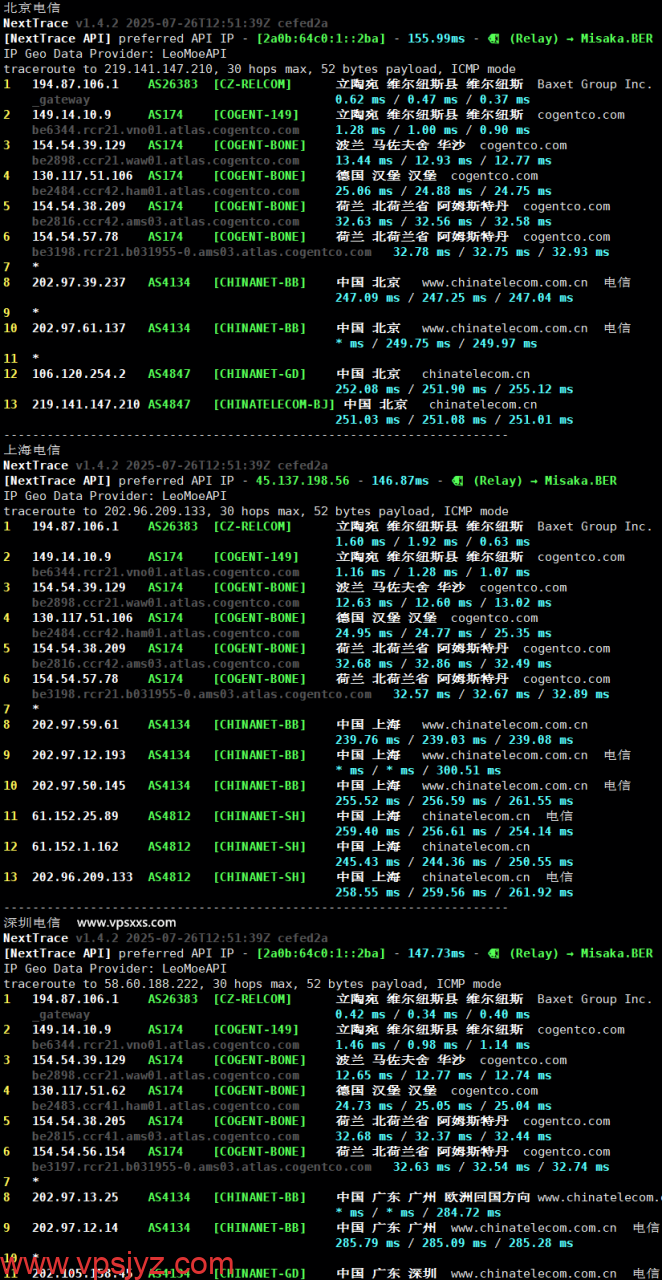Select hostname be2815.ccr41.ams03.atlas.cogentco.com

pyautogui.click(x=165, y=1136)
